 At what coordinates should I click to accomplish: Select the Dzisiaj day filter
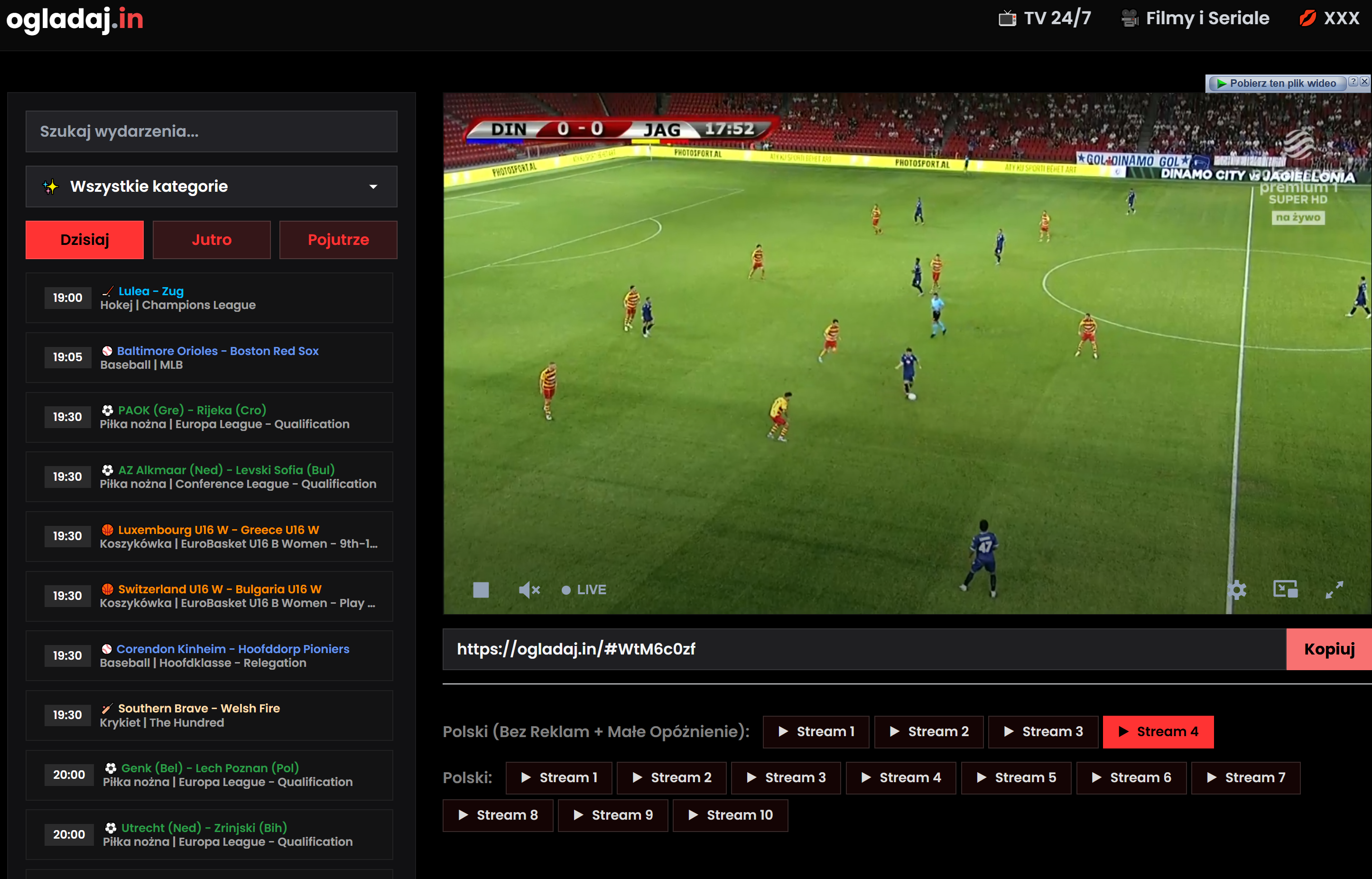tap(84, 240)
